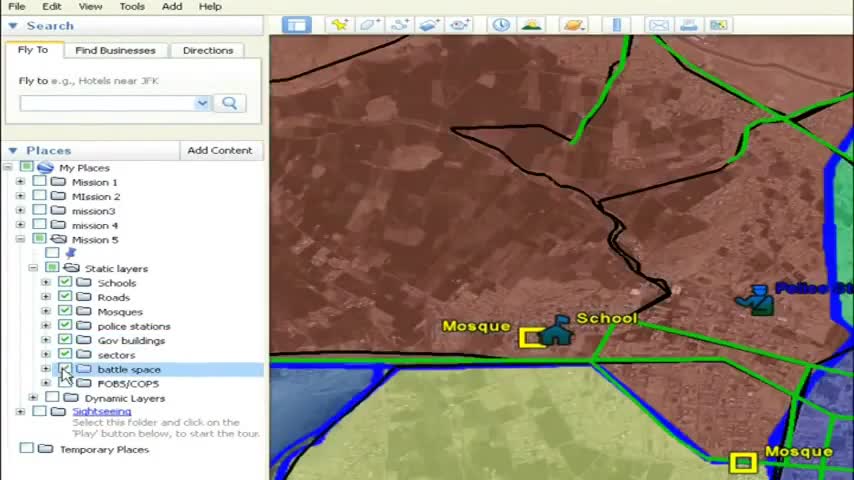Expand the Mission 1 folder

[x=20, y=181]
